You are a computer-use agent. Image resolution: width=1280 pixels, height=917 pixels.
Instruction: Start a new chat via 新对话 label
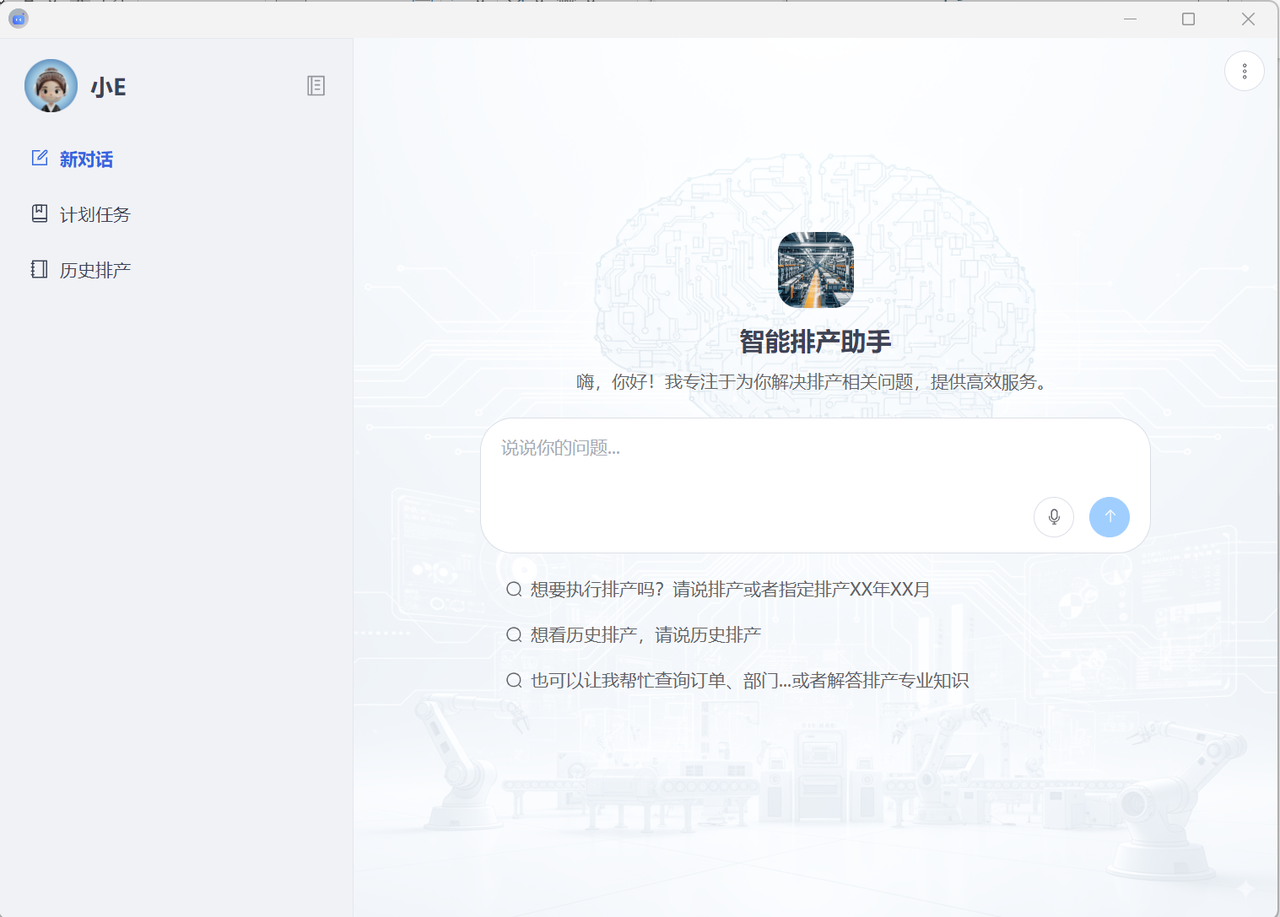(86, 159)
